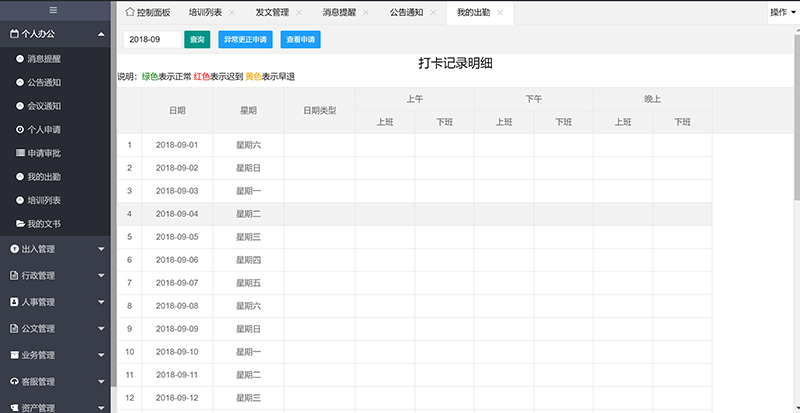Image resolution: width=800 pixels, height=413 pixels.
Task: Switch to the 发文管理 tab
Action: click(x=278, y=13)
